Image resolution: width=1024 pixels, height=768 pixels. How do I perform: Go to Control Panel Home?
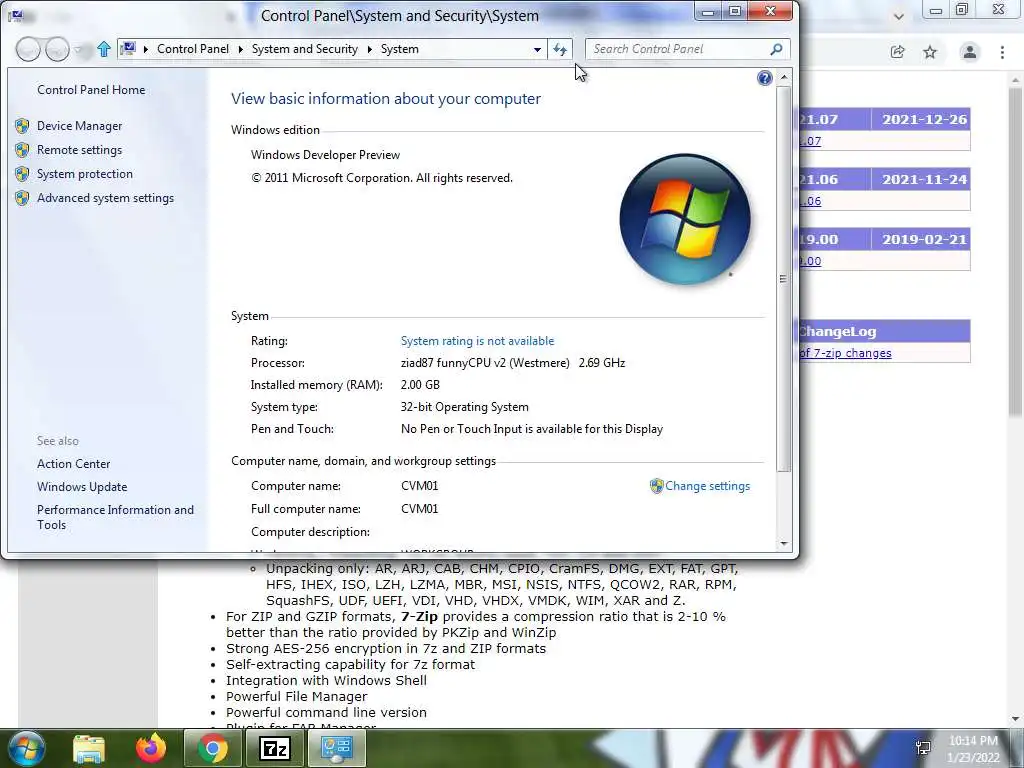point(91,89)
